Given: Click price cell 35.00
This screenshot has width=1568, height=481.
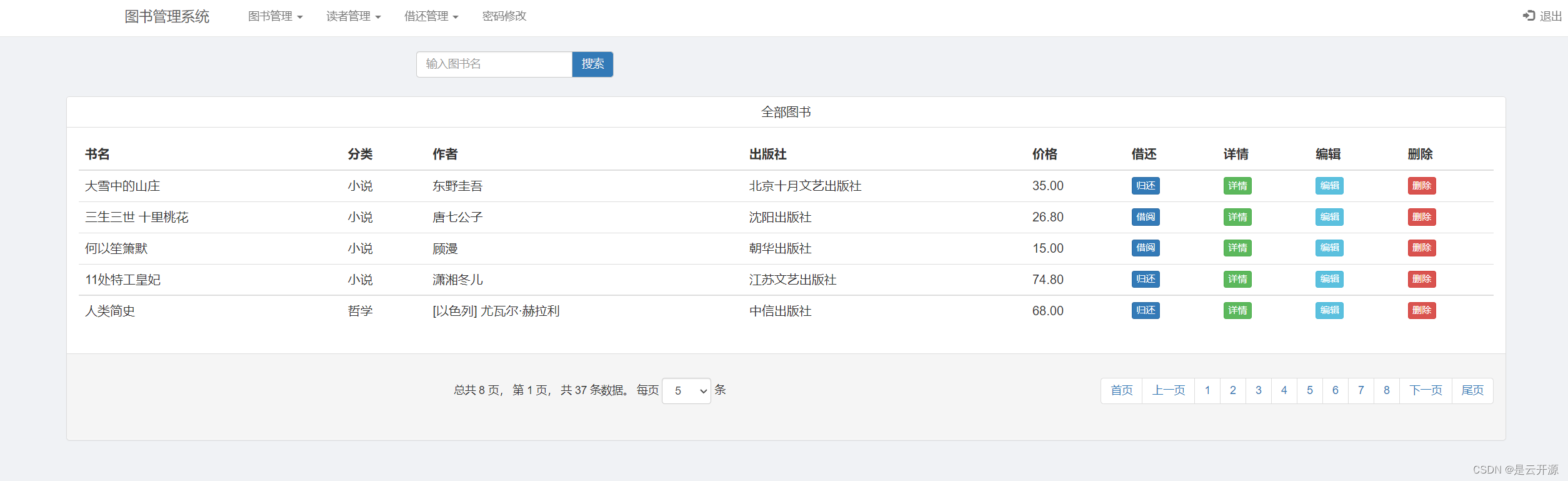Looking at the screenshot, I should tap(1047, 186).
